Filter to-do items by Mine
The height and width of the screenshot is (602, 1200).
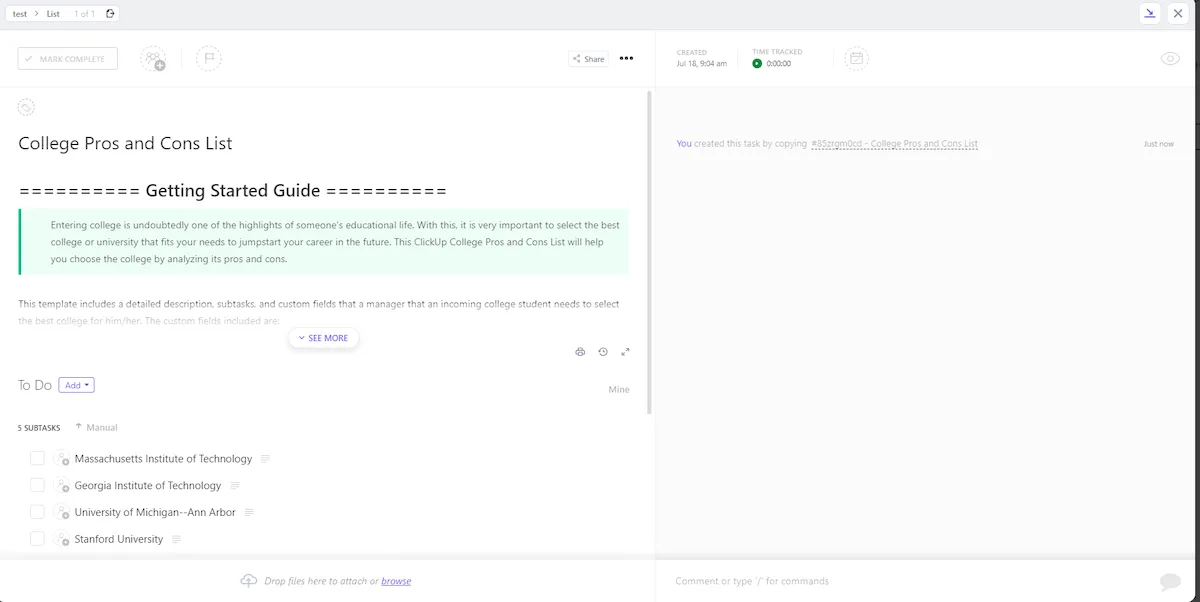click(x=619, y=389)
